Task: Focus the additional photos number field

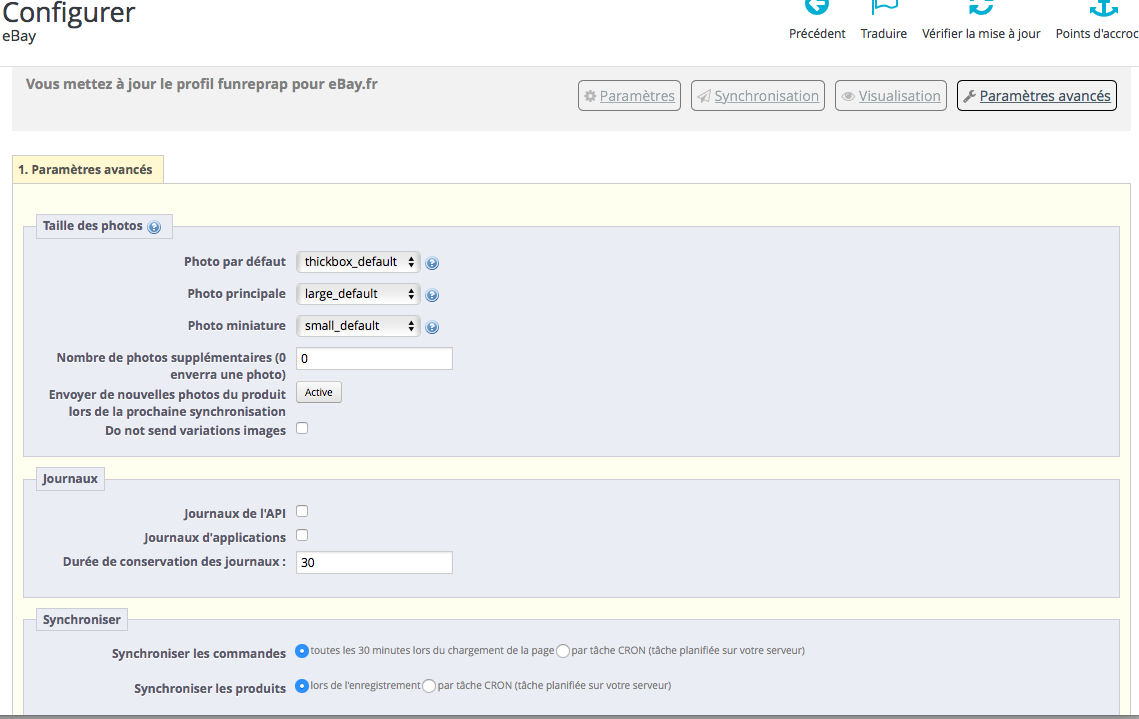Action: [374, 359]
